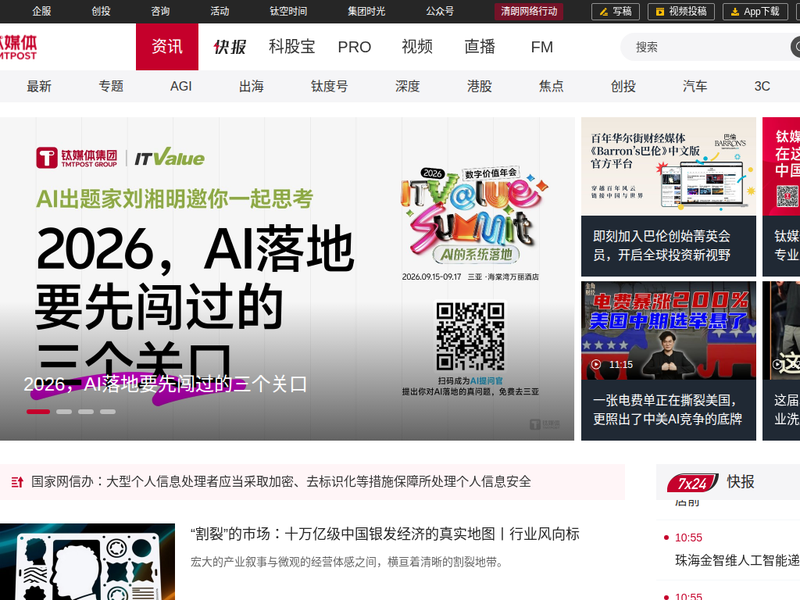
Task: Click the first 10:55 flash timestamp
Action: (689, 538)
